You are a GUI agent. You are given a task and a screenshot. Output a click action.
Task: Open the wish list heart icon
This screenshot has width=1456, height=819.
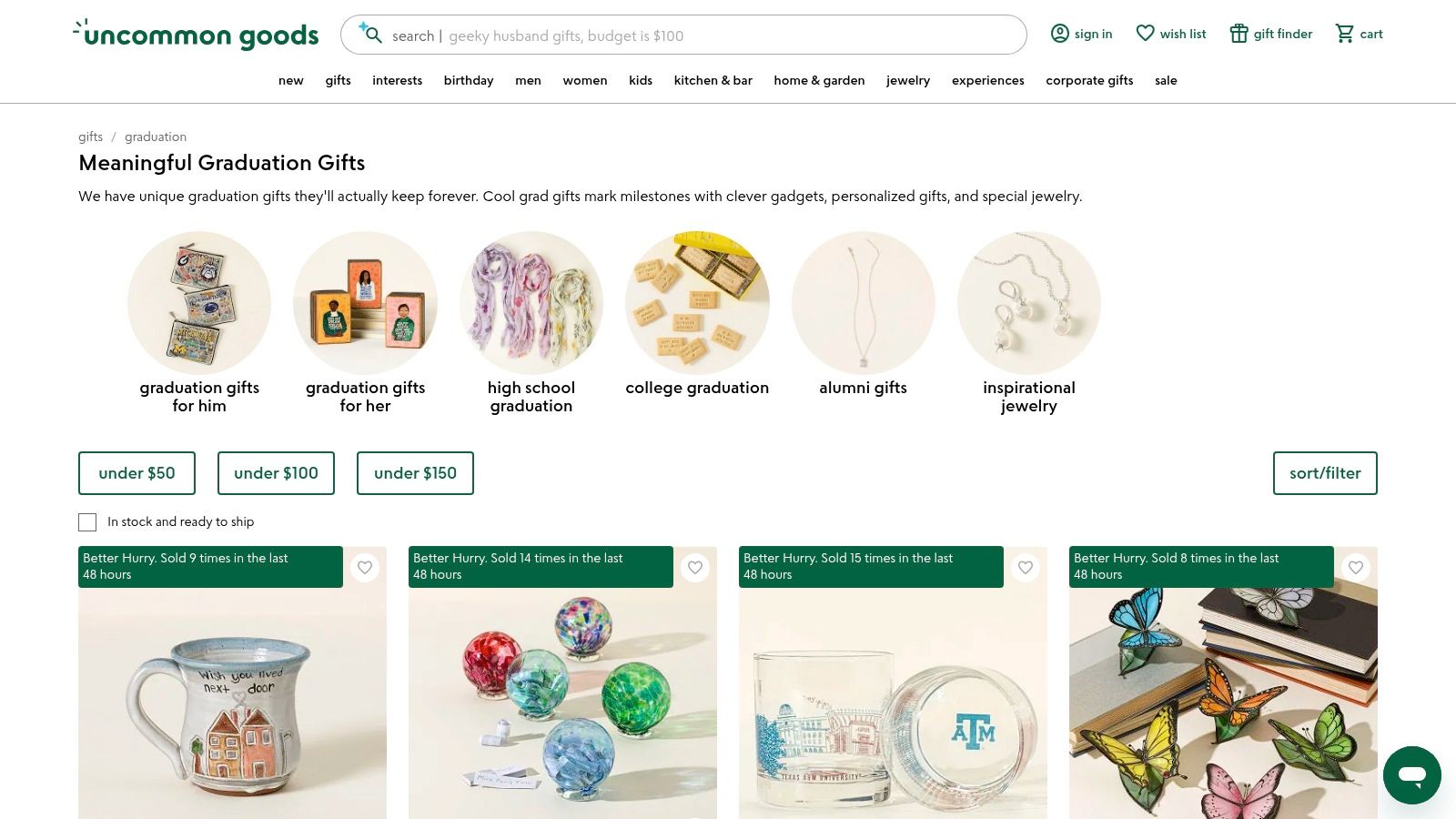[1145, 34]
